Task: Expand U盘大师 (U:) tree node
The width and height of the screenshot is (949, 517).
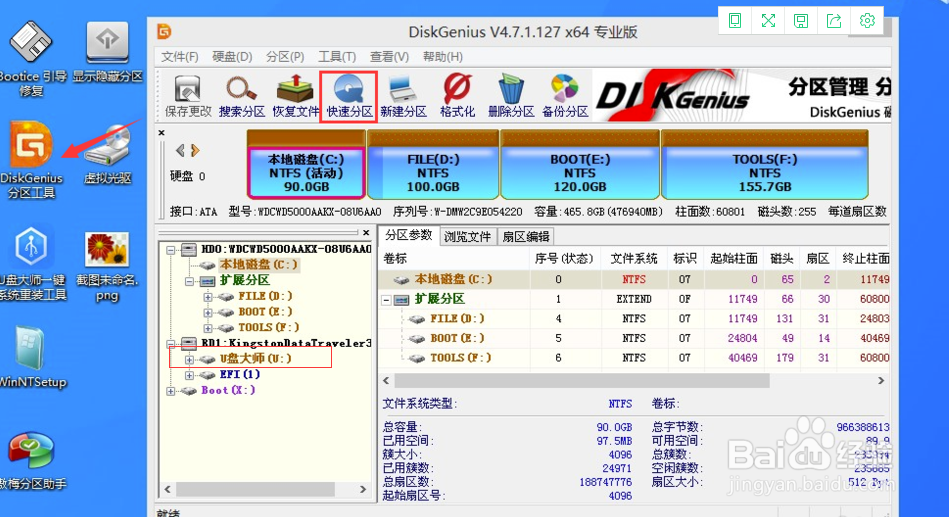Action: (189, 360)
